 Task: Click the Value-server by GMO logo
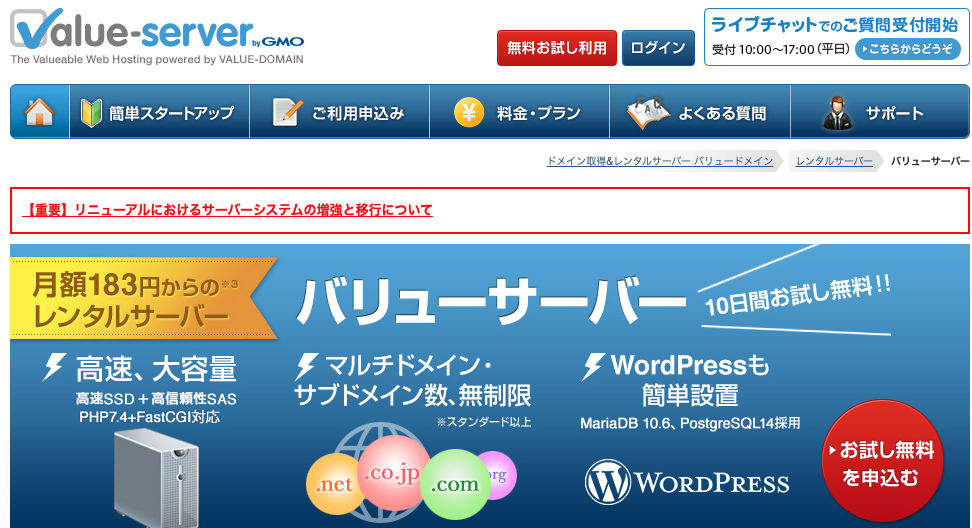157,29
